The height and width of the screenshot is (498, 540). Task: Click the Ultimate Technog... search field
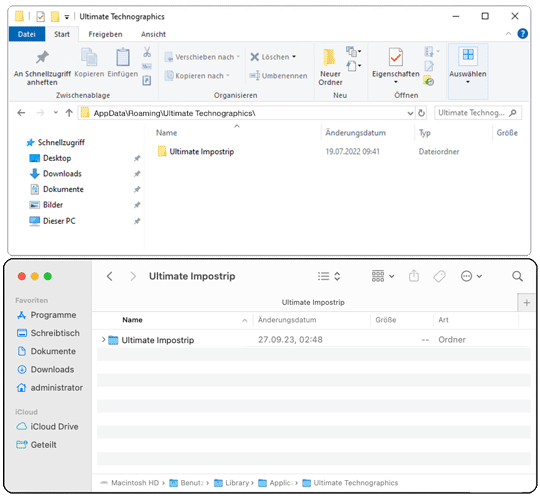click(477, 113)
